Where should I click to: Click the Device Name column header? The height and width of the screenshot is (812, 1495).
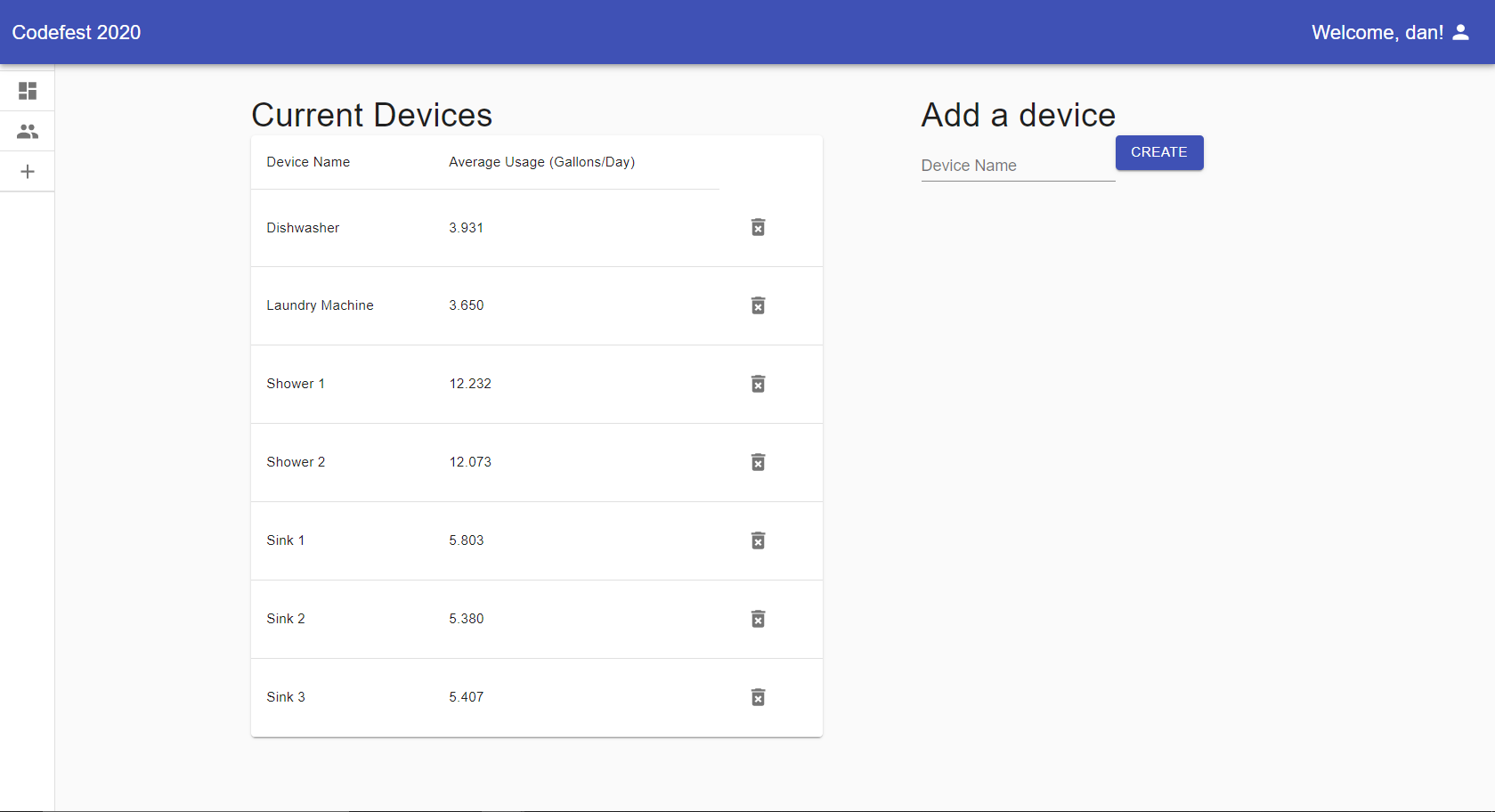pos(308,162)
